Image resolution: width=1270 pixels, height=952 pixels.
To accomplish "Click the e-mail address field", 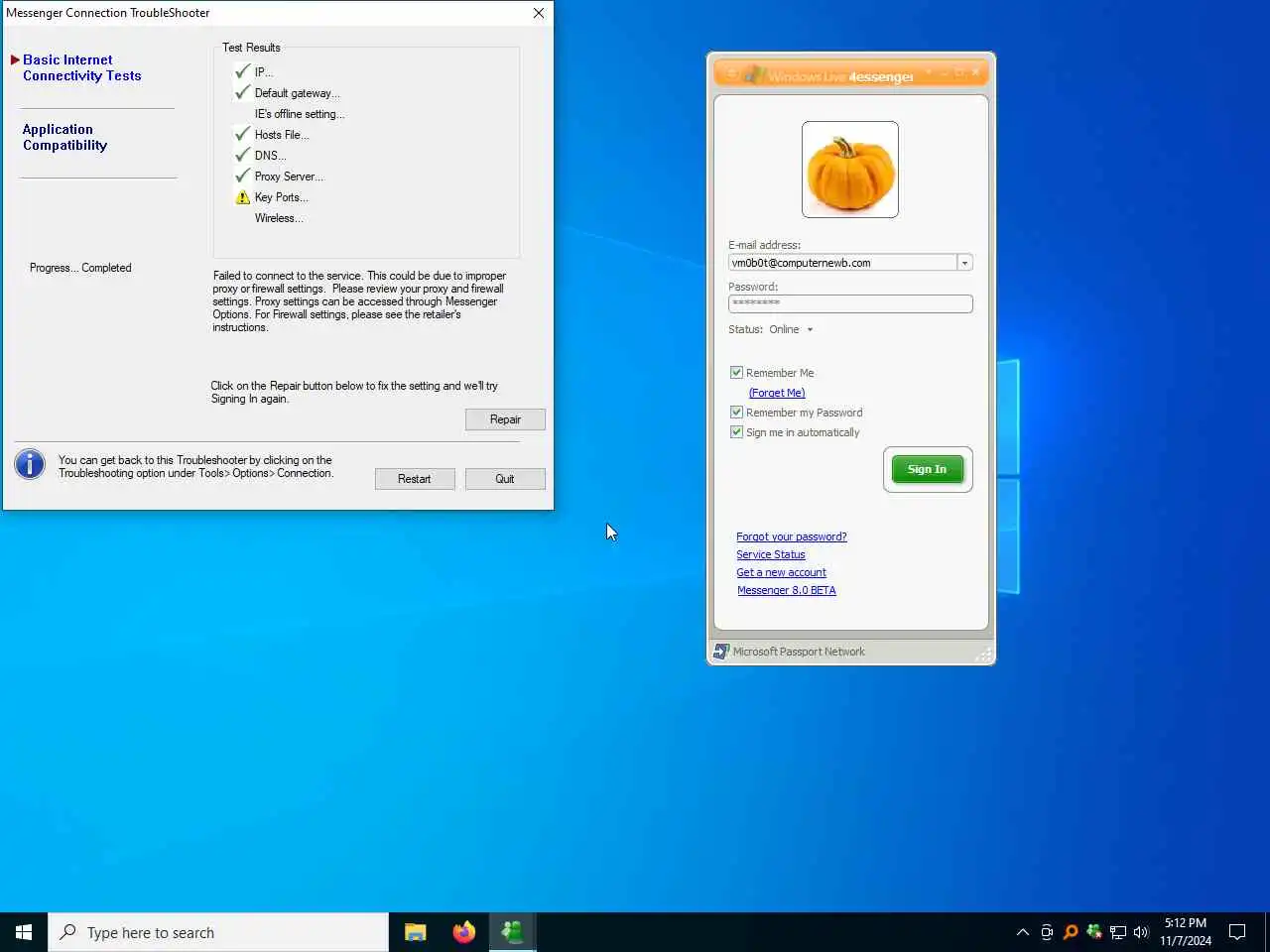I will (842, 263).
